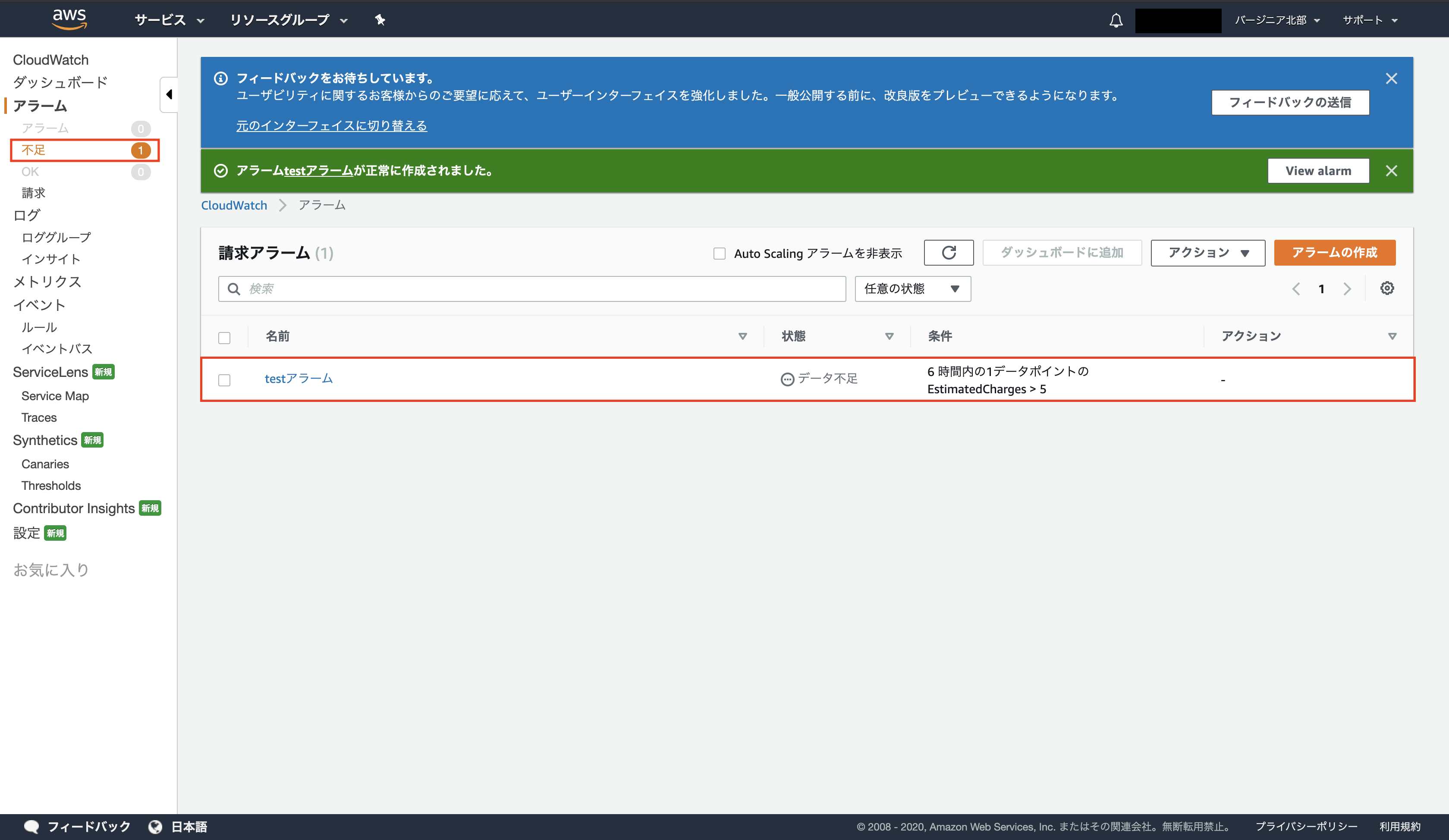
Task: Open table preferences gear icon
Action: [x=1387, y=288]
